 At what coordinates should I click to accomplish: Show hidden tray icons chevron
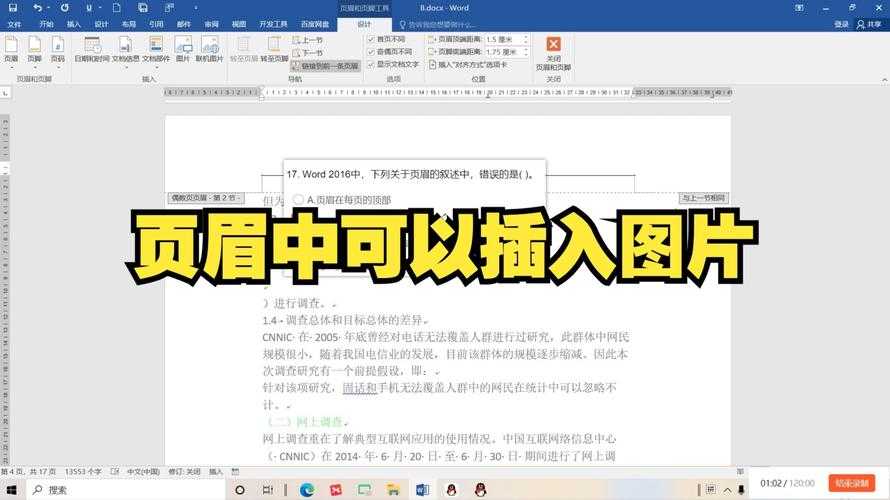(x=727, y=490)
